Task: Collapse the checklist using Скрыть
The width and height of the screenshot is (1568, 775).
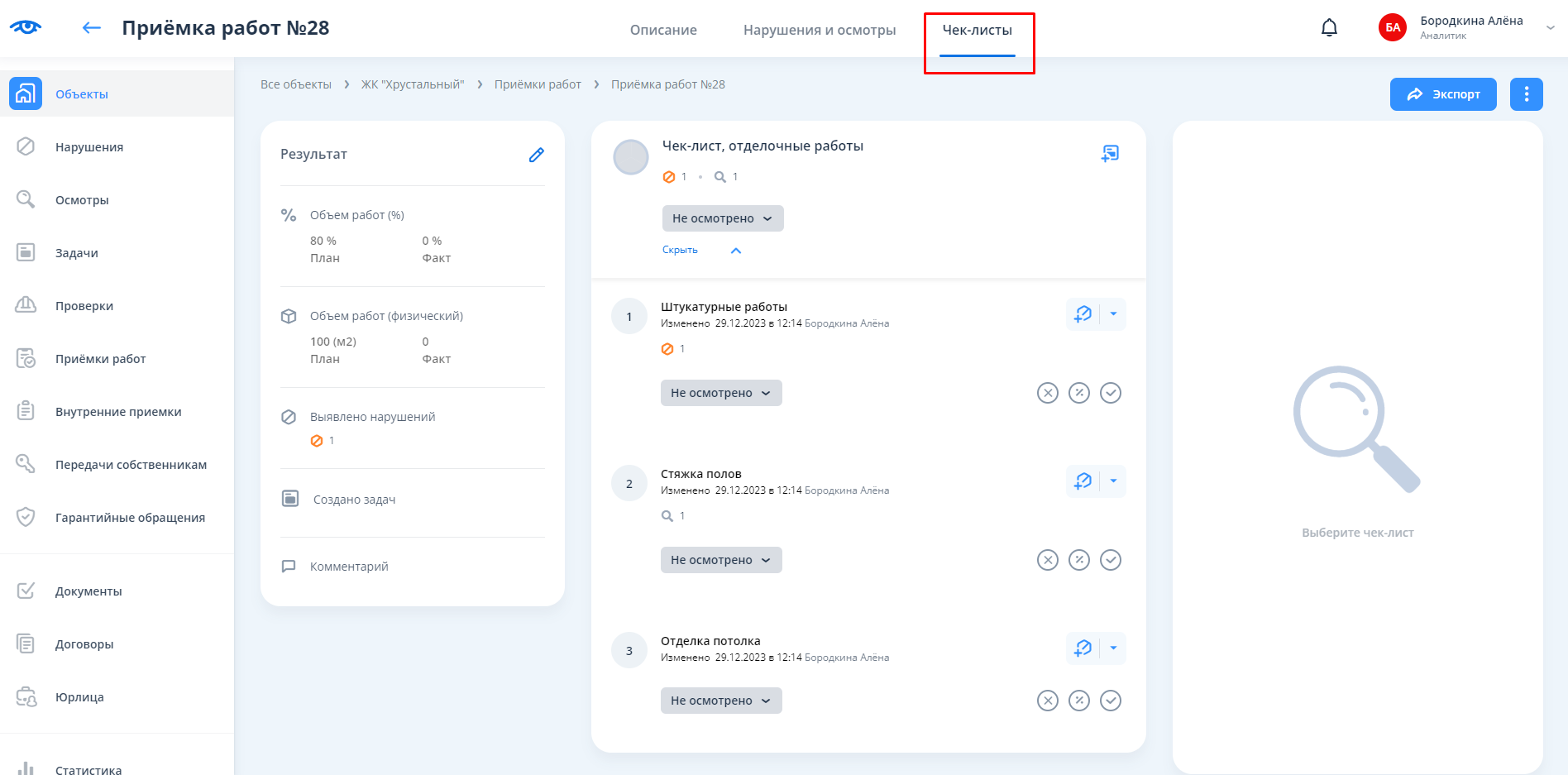Action: point(680,250)
